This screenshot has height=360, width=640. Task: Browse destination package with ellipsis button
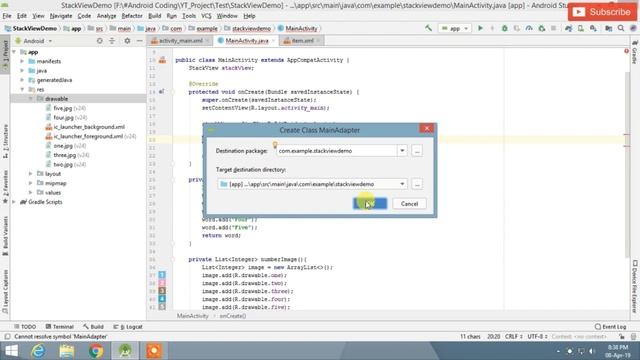[417, 151]
